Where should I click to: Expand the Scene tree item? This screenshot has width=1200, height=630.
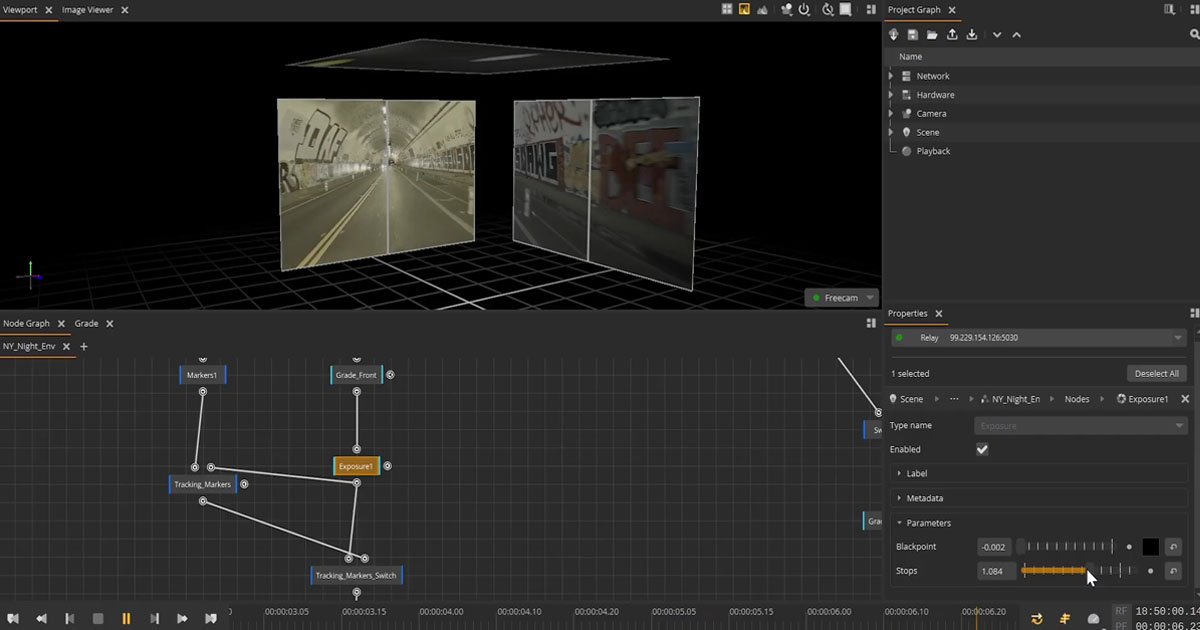(891, 132)
